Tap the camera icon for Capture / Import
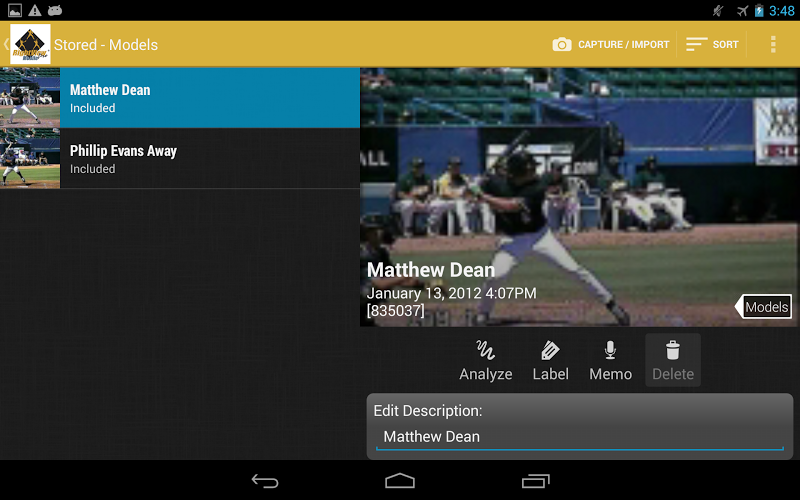Viewport: 800px width, 500px height. click(x=562, y=44)
